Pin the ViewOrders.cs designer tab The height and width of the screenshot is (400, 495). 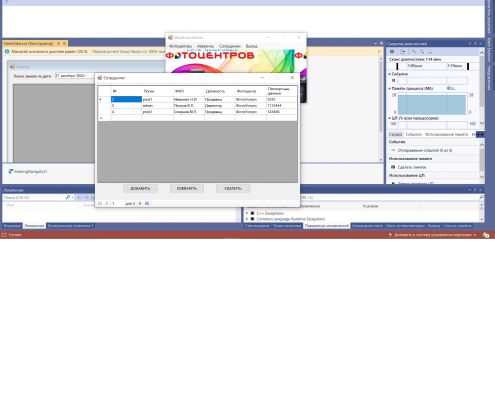[x=59, y=43]
